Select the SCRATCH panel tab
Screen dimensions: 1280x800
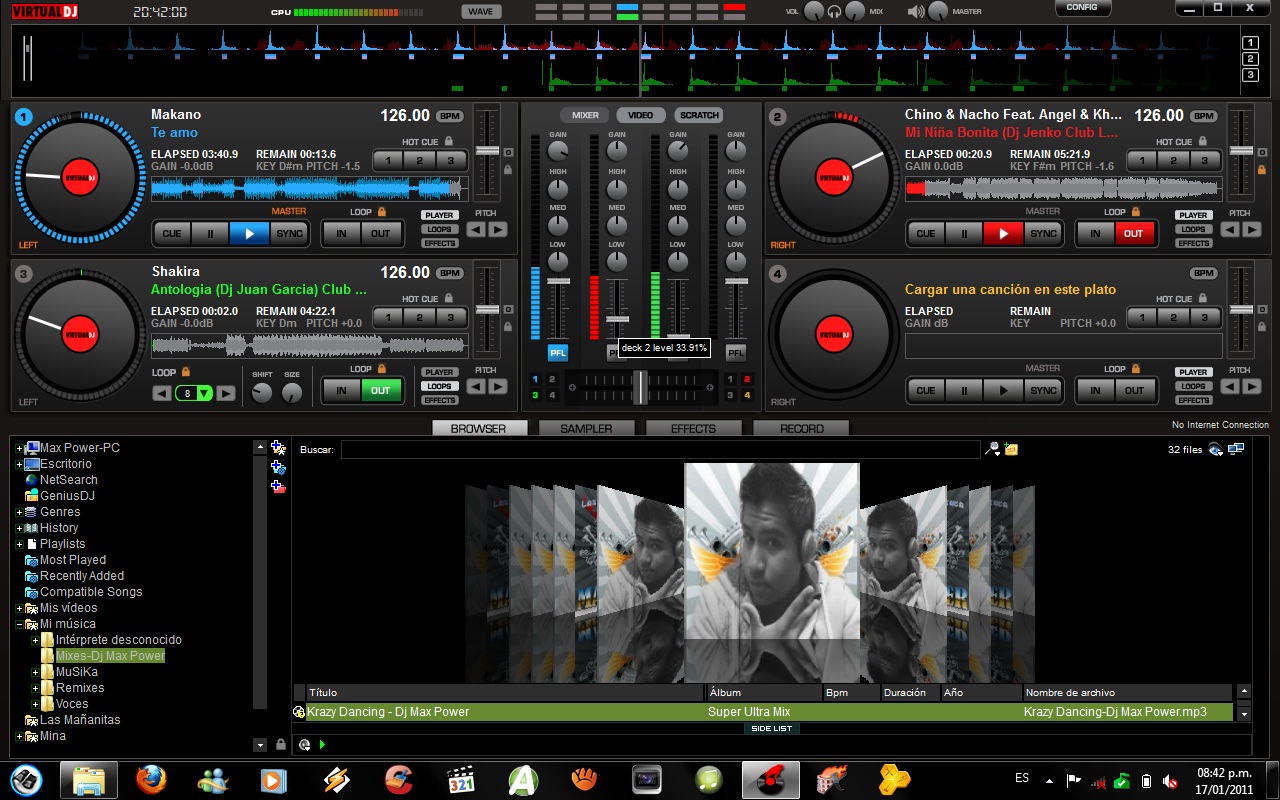(699, 115)
